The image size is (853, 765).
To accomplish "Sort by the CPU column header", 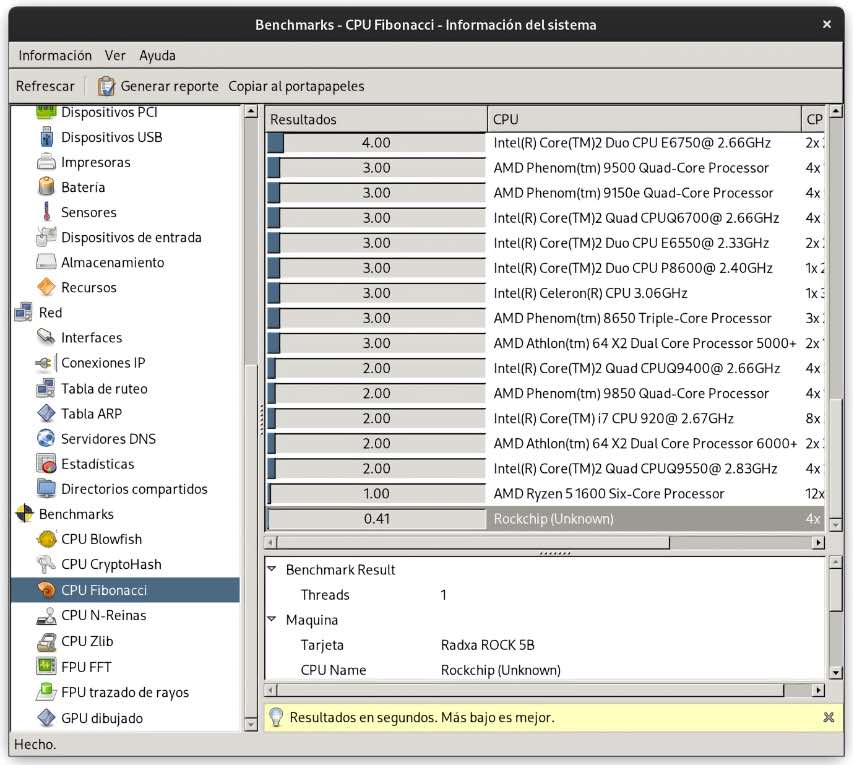I will pos(644,119).
